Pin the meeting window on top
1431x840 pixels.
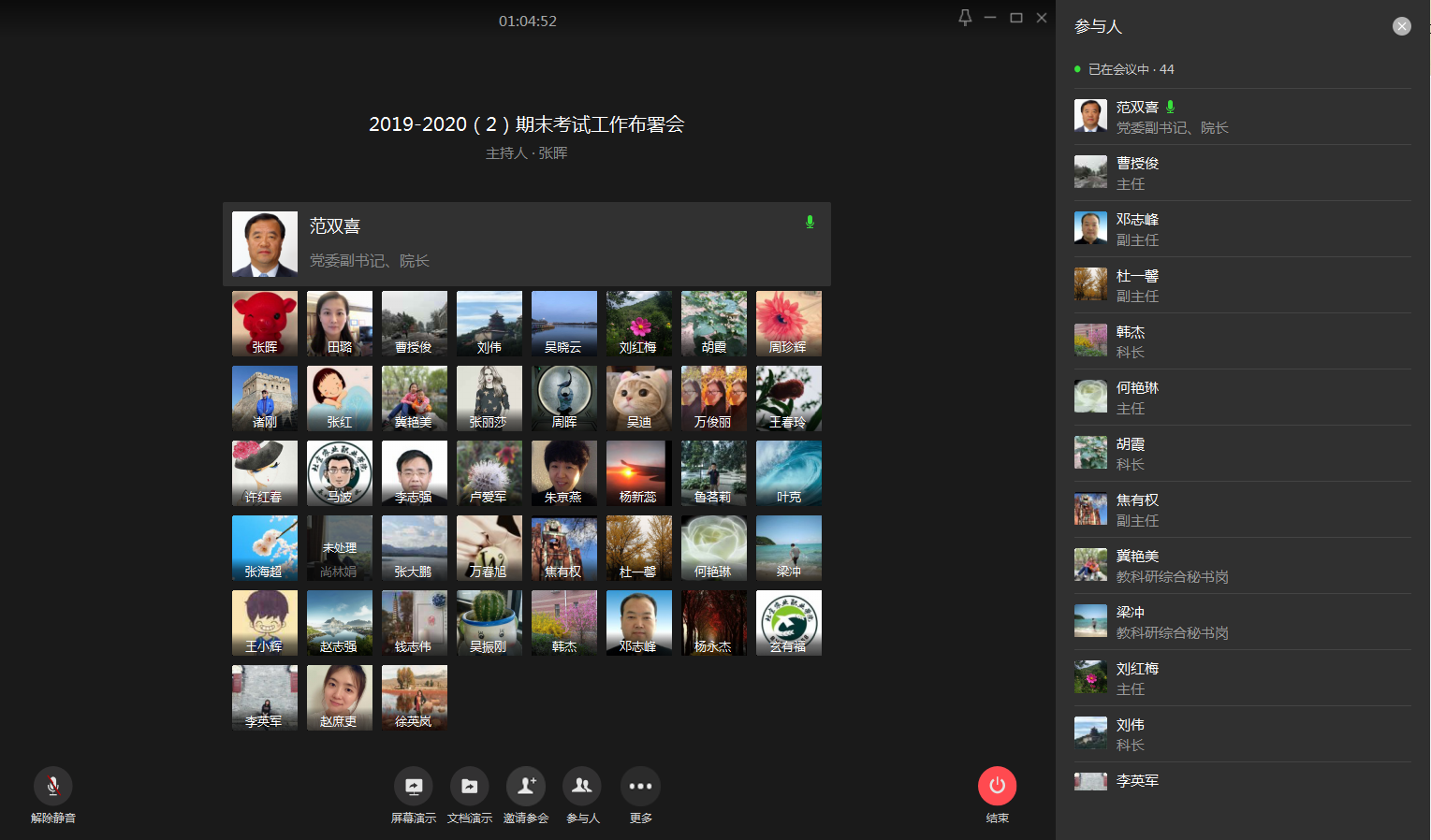pos(965,18)
